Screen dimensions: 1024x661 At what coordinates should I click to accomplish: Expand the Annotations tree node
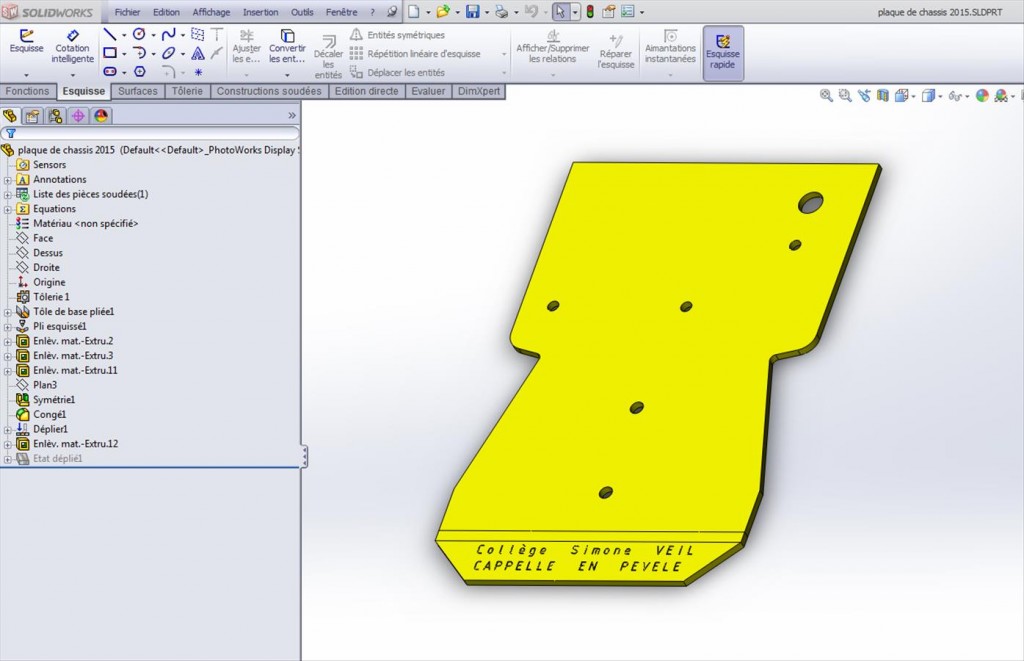point(8,180)
